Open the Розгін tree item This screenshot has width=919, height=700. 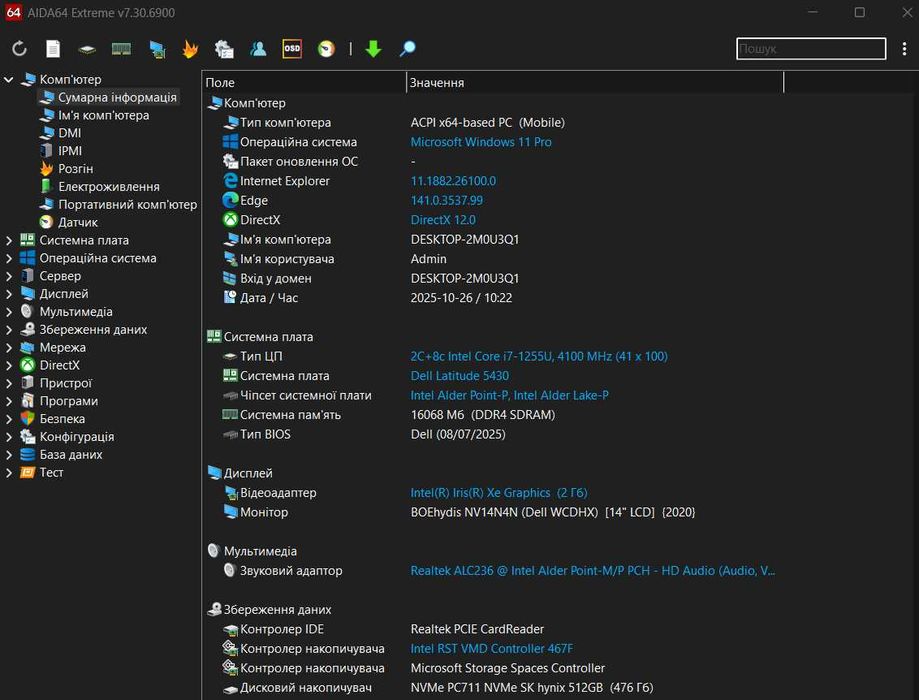pyautogui.click(x=76, y=169)
